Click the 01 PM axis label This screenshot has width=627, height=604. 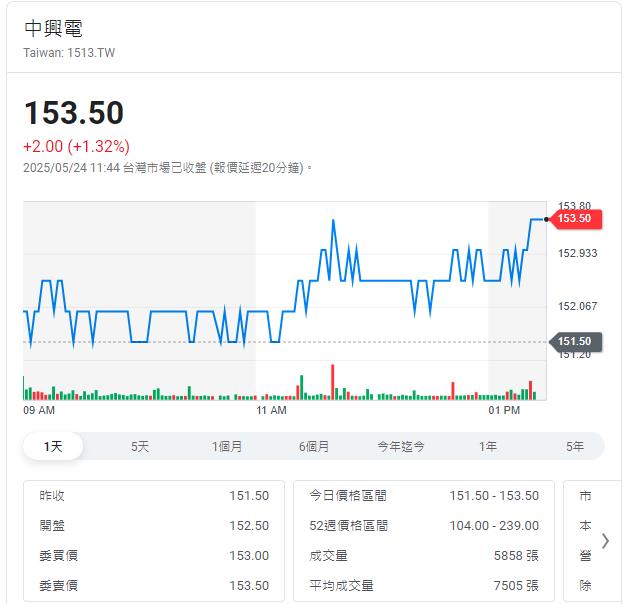click(504, 410)
